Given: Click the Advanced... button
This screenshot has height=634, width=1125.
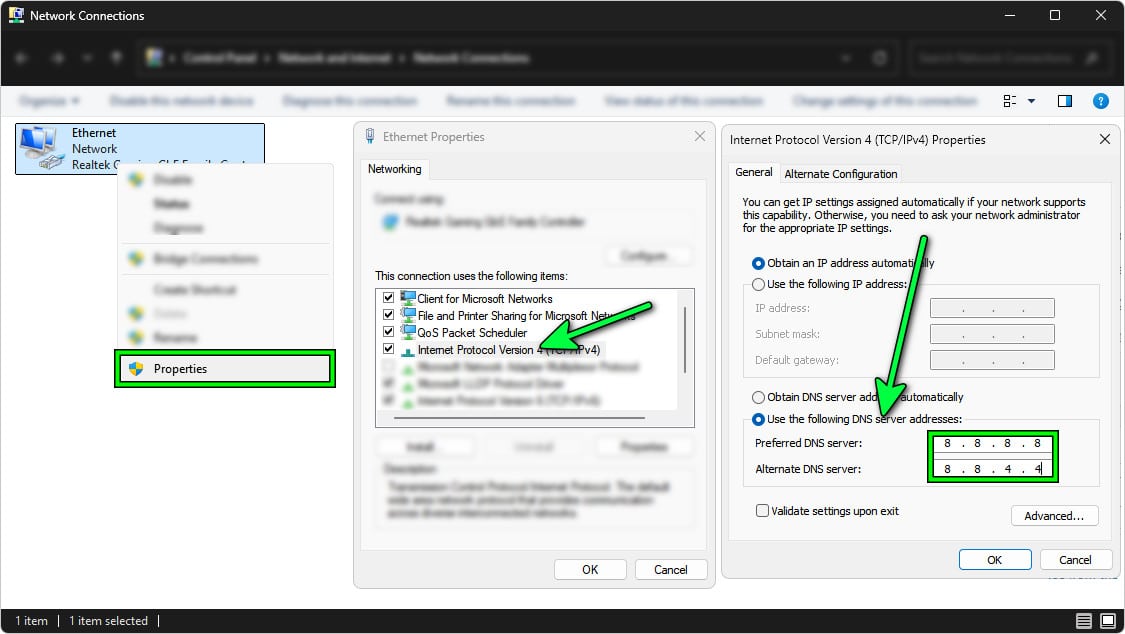Looking at the screenshot, I should (1054, 516).
